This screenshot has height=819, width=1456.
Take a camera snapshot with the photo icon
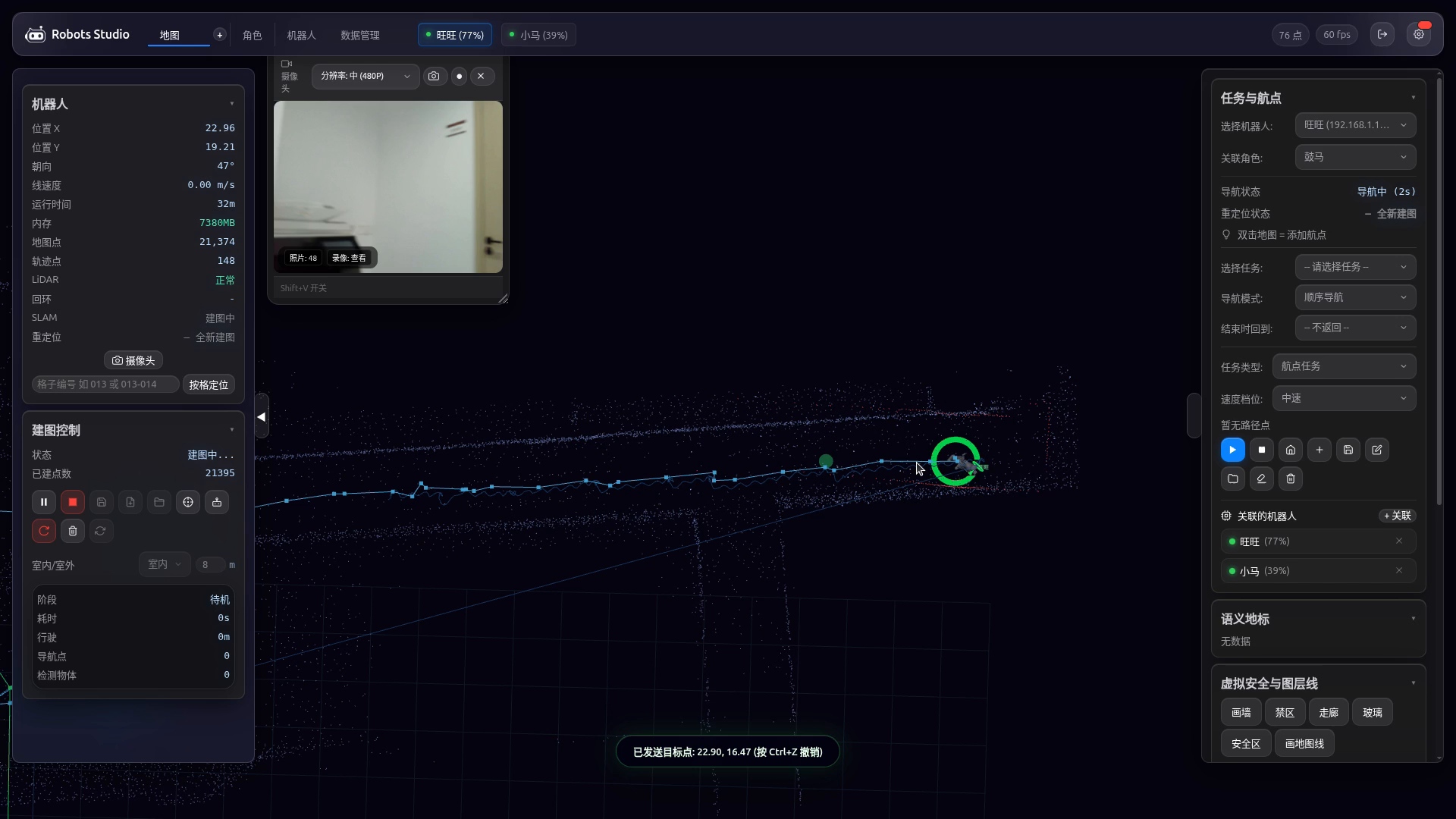(434, 76)
